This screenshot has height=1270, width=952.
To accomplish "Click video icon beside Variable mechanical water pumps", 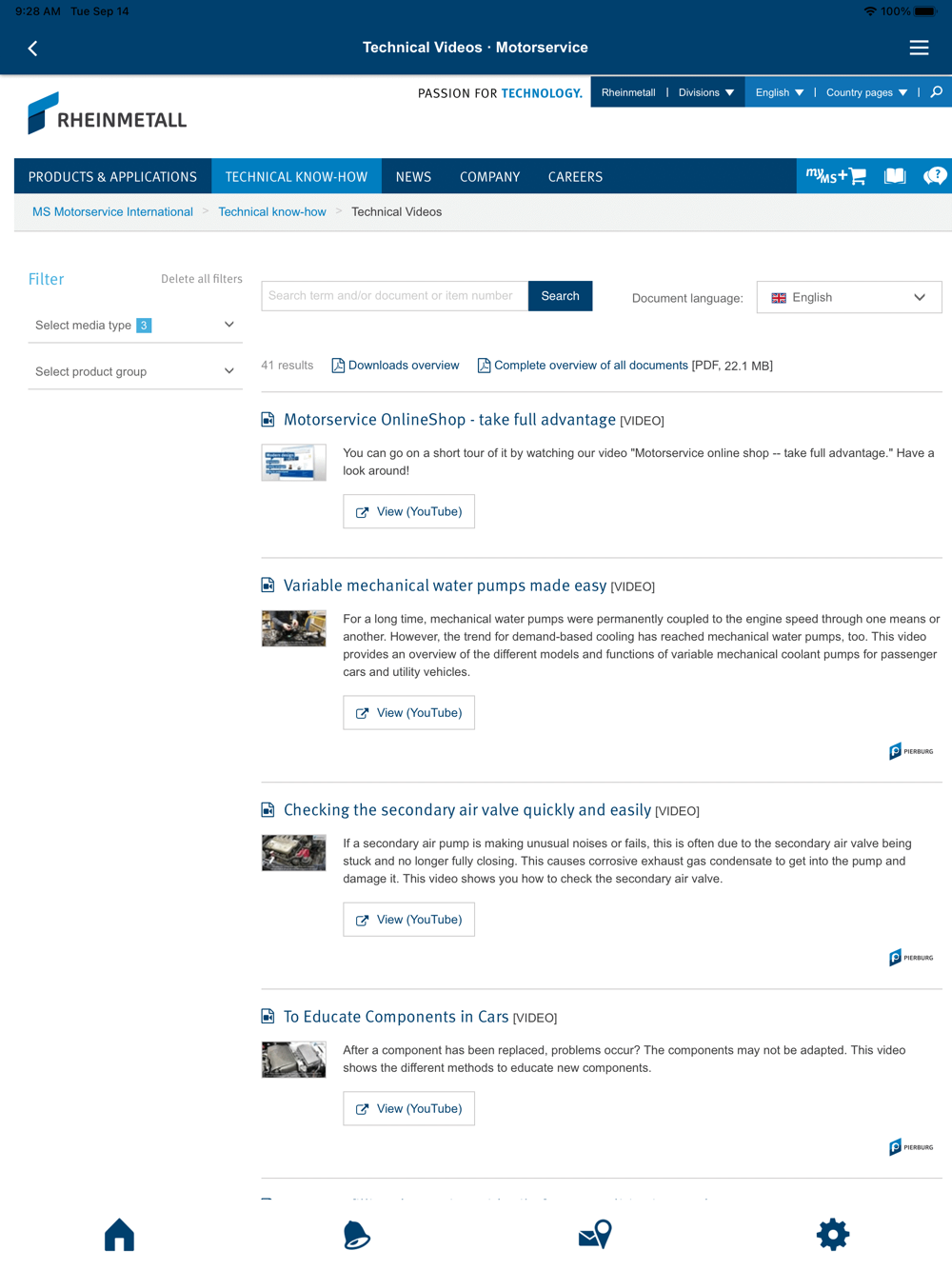I will [x=268, y=585].
